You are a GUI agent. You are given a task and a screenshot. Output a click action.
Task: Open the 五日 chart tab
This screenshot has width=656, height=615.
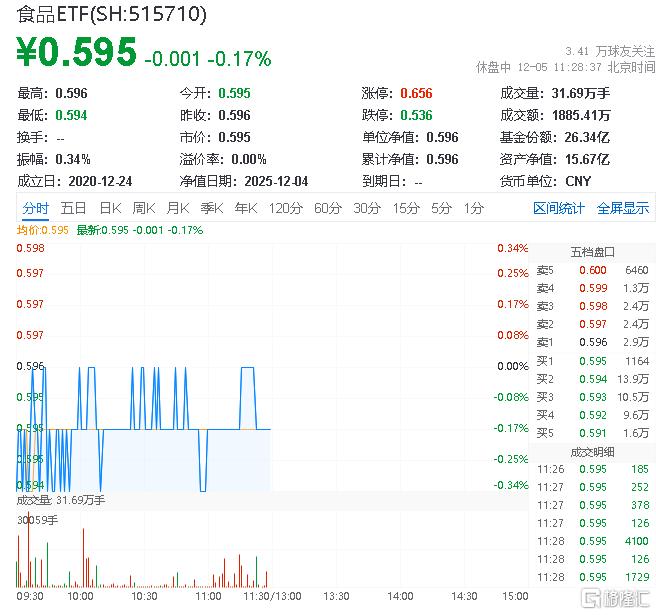point(73,208)
